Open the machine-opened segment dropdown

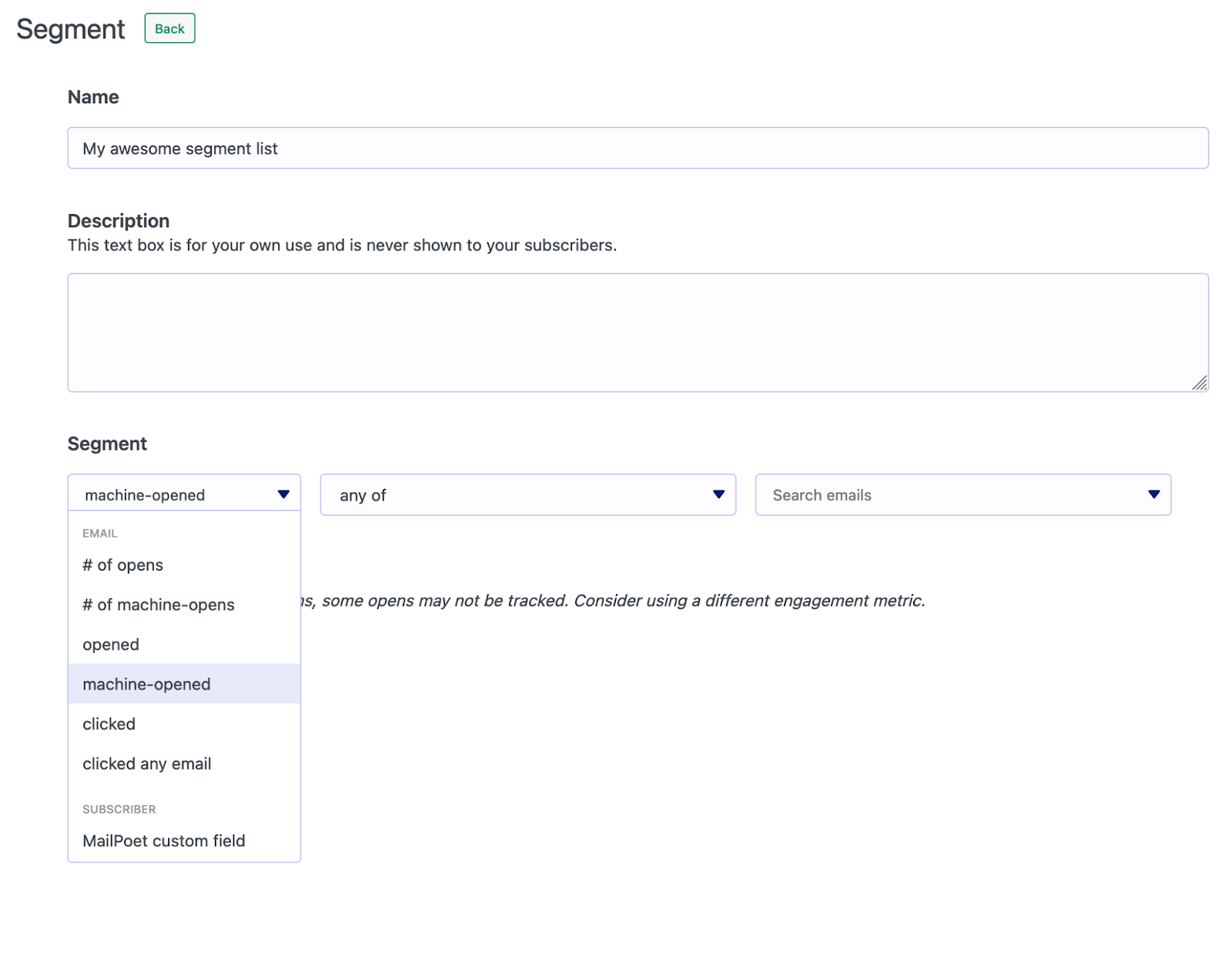184,494
